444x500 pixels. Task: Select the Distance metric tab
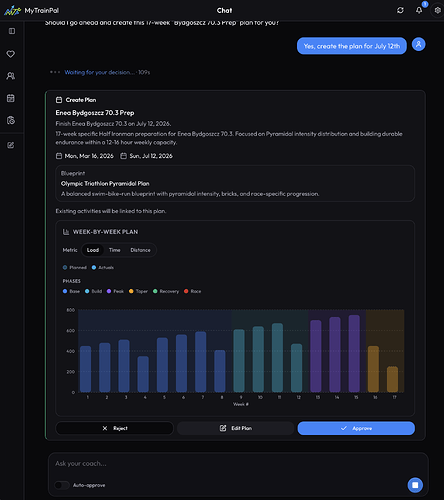point(140,250)
